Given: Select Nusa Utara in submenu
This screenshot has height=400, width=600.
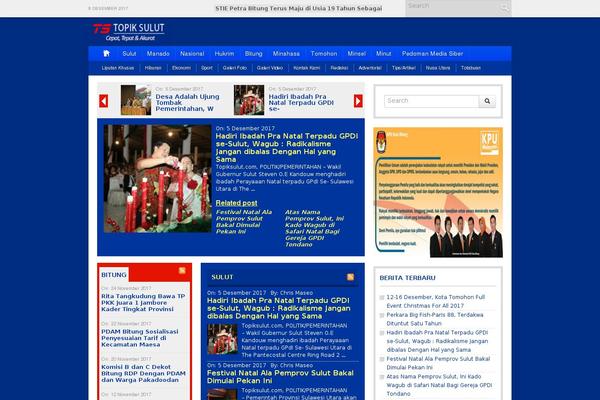Looking at the screenshot, I should coord(438,68).
